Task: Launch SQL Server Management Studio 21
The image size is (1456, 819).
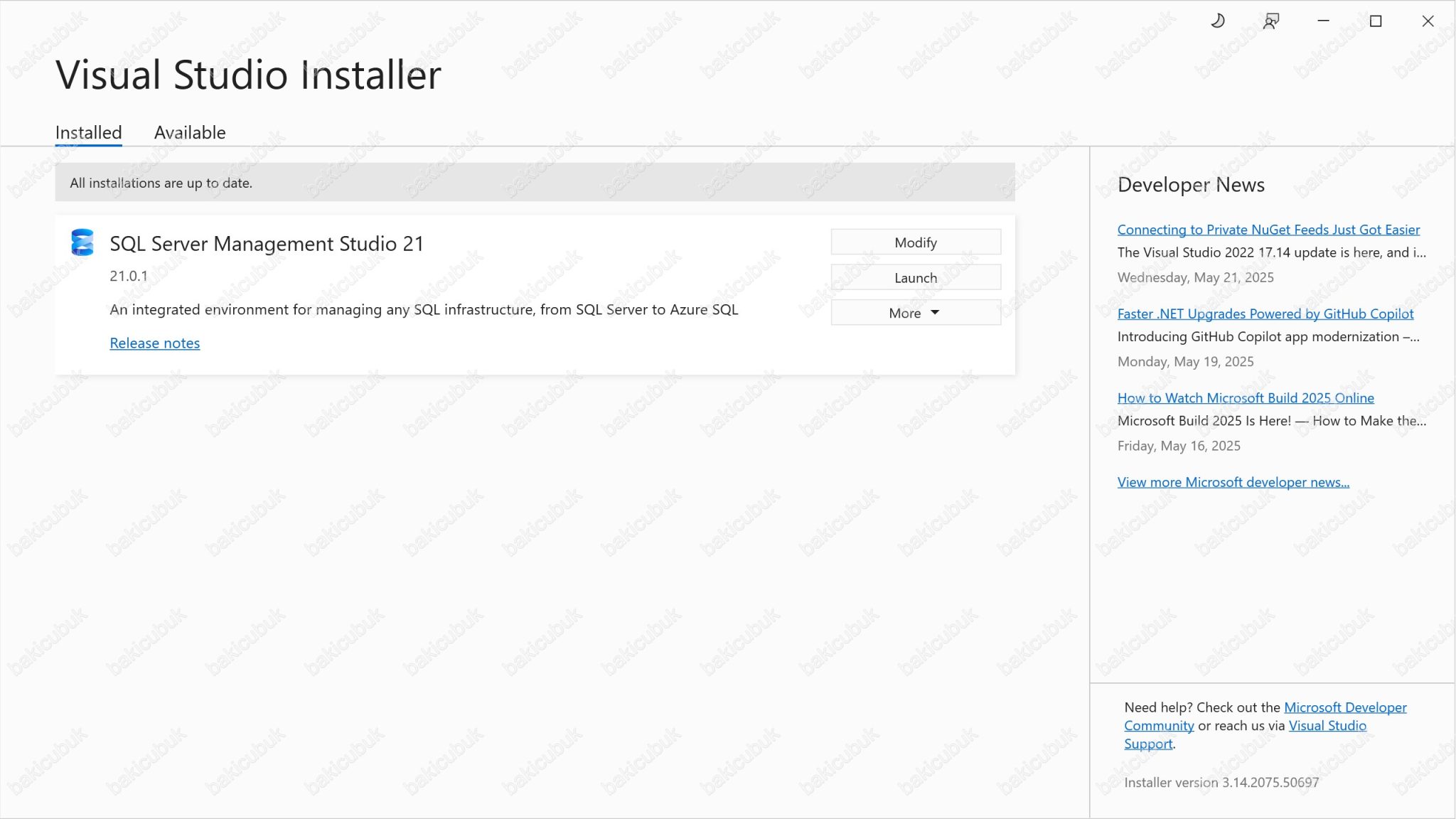Action: [915, 277]
